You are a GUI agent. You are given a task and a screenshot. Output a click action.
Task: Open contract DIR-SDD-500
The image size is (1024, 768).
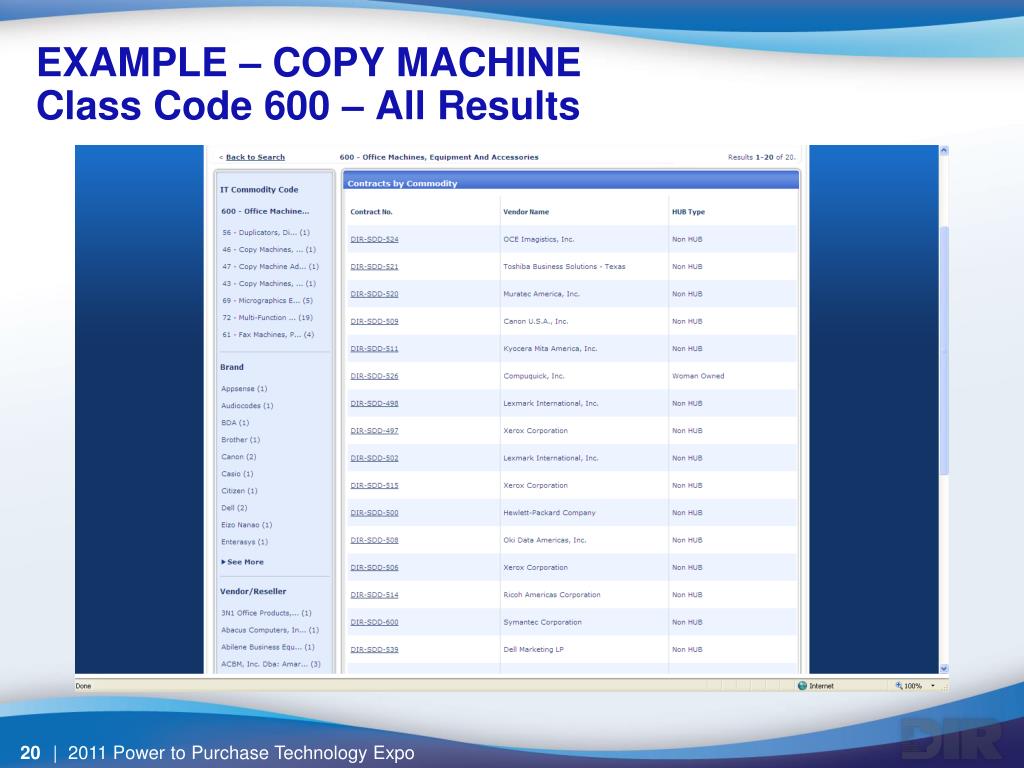[374, 513]
